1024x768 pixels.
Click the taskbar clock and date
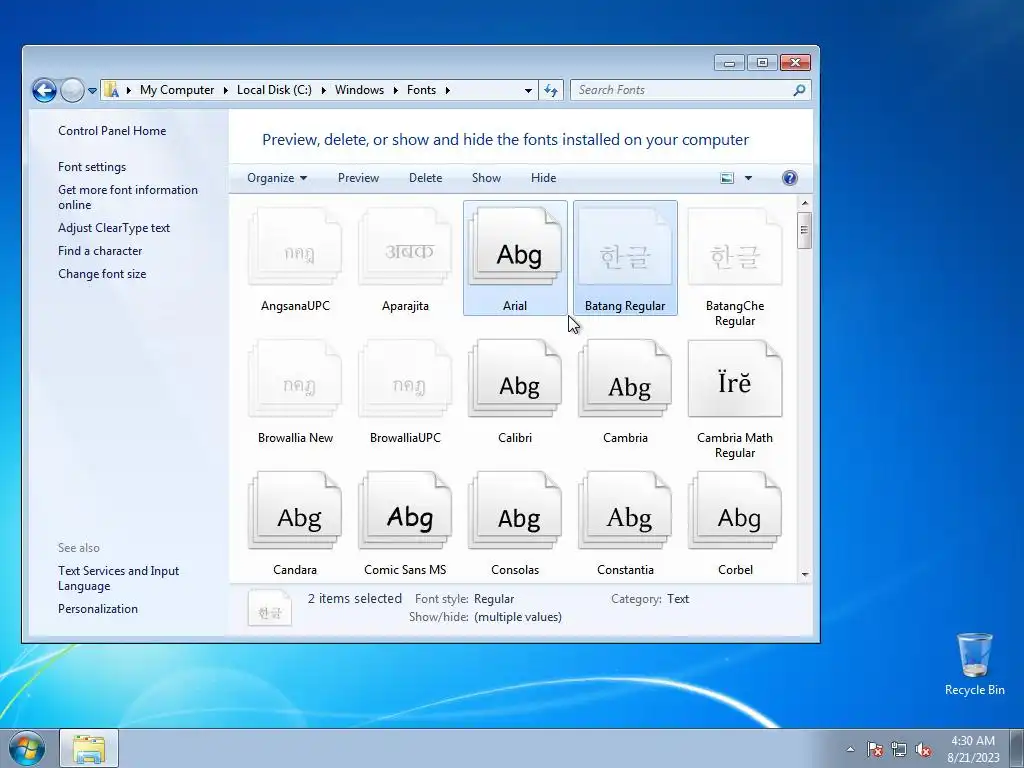coord(973,749)
